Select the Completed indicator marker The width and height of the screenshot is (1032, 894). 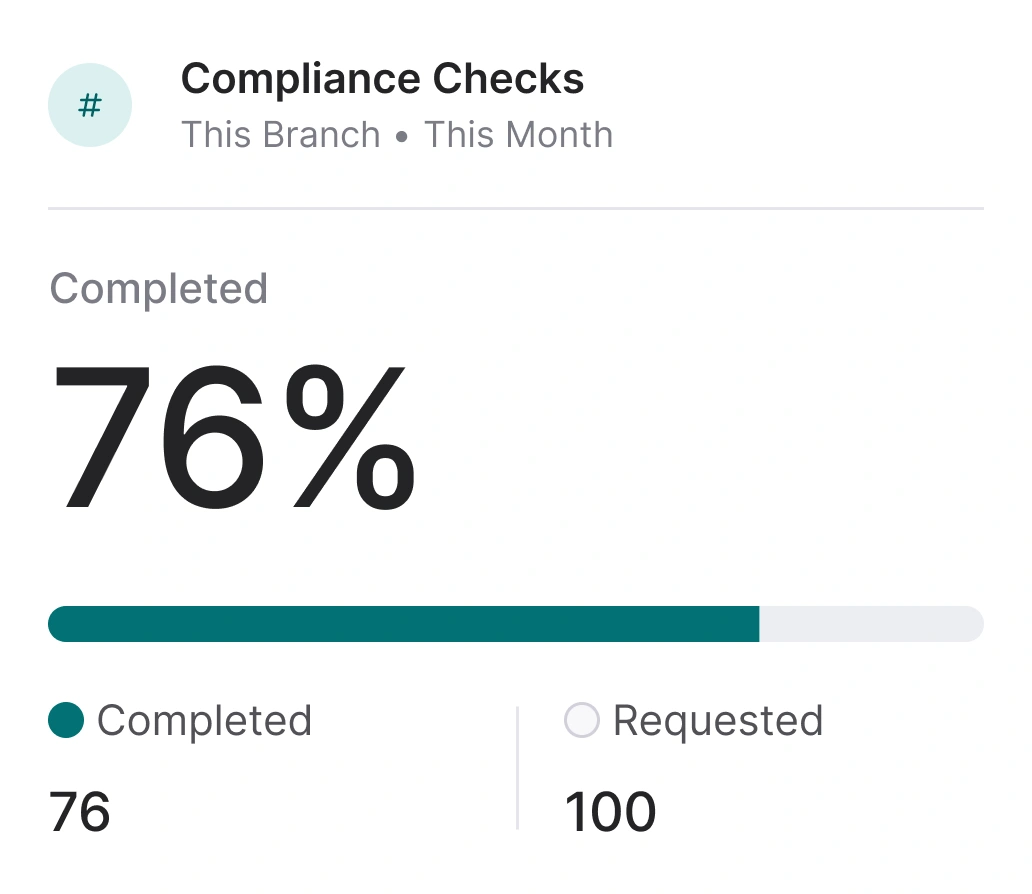coord(65,720)
